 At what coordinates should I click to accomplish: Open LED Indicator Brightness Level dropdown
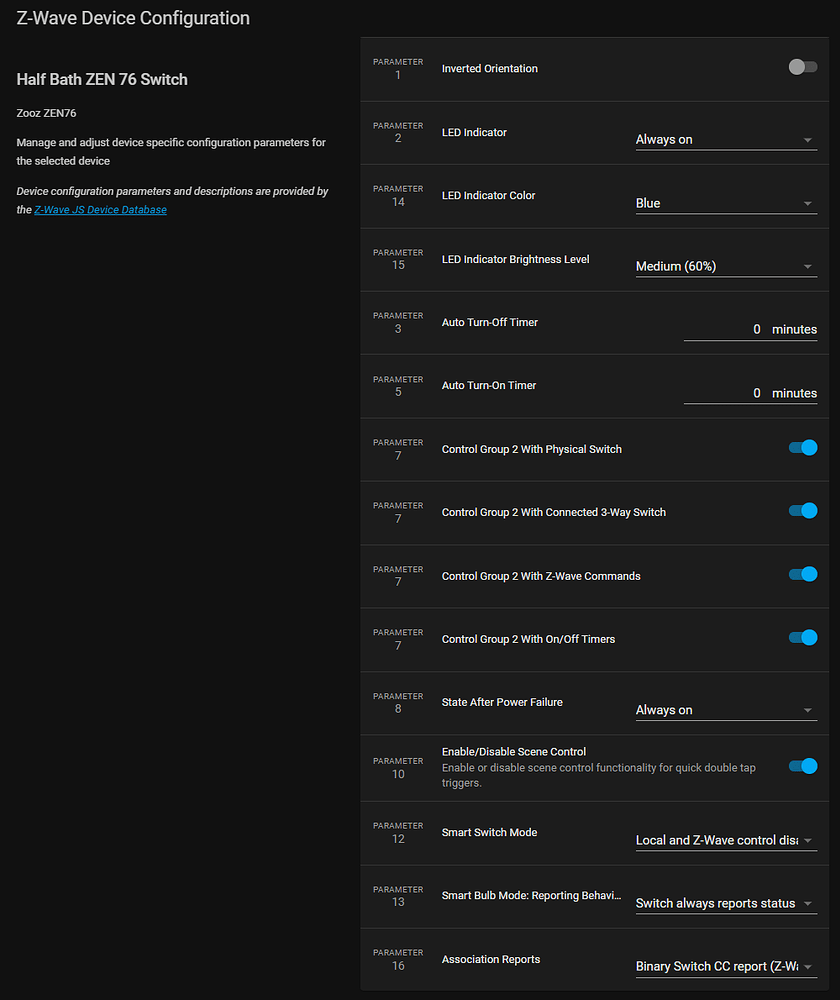(725, 266)
